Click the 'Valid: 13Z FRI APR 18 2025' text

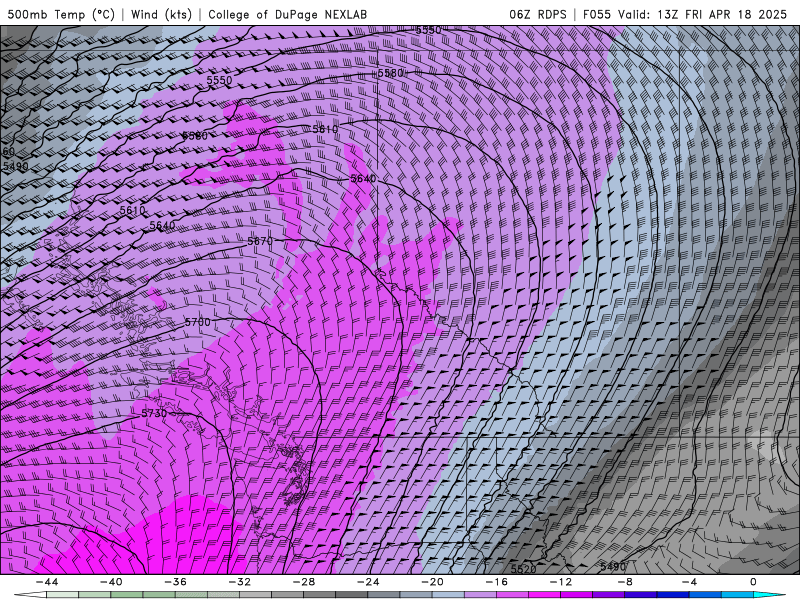coord(703,14)
